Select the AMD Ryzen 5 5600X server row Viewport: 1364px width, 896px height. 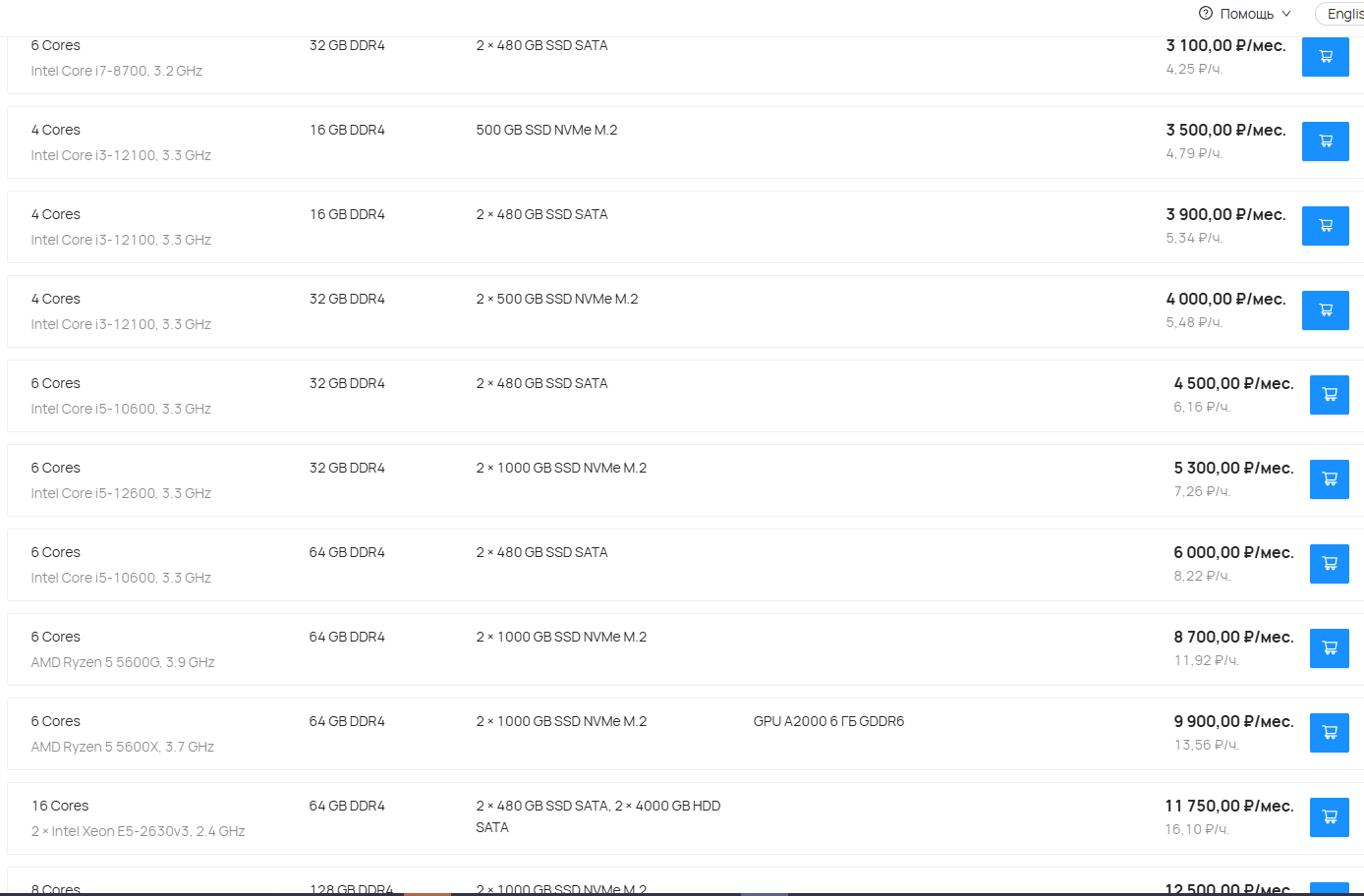tap(685, 734)
